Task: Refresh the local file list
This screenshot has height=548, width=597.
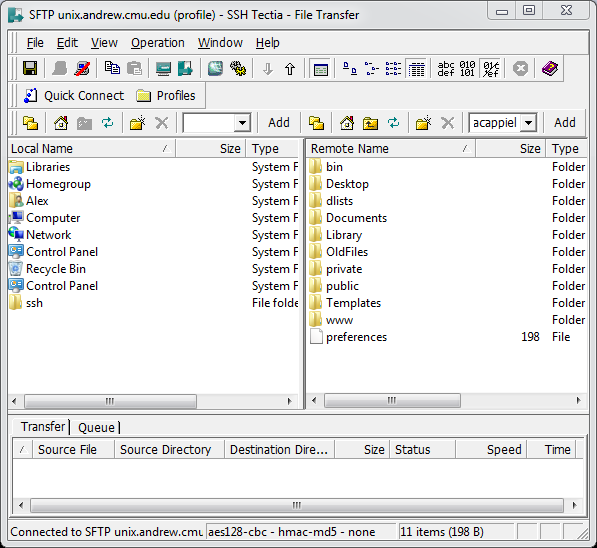Action: pyautogui.click(x=108, y=123)
